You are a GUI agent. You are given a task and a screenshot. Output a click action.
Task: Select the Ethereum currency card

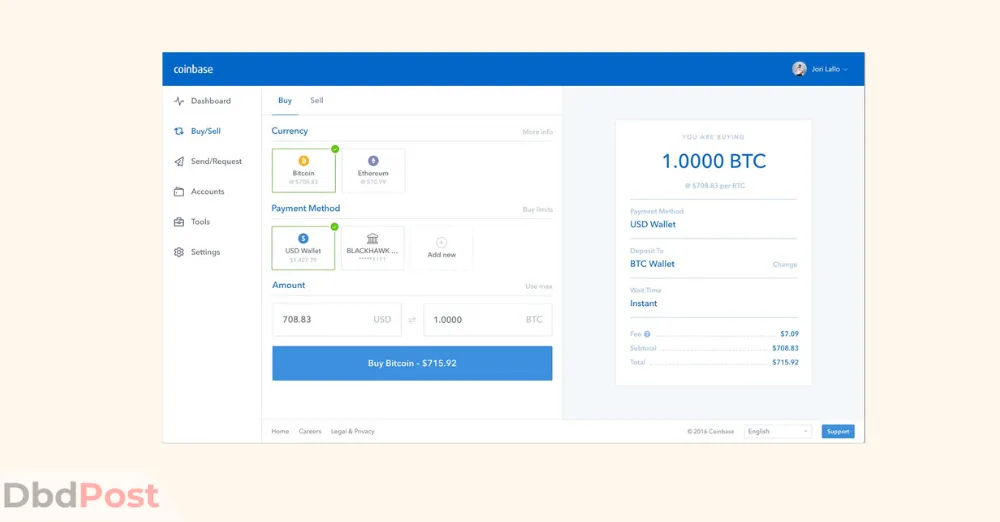[373, 170]
